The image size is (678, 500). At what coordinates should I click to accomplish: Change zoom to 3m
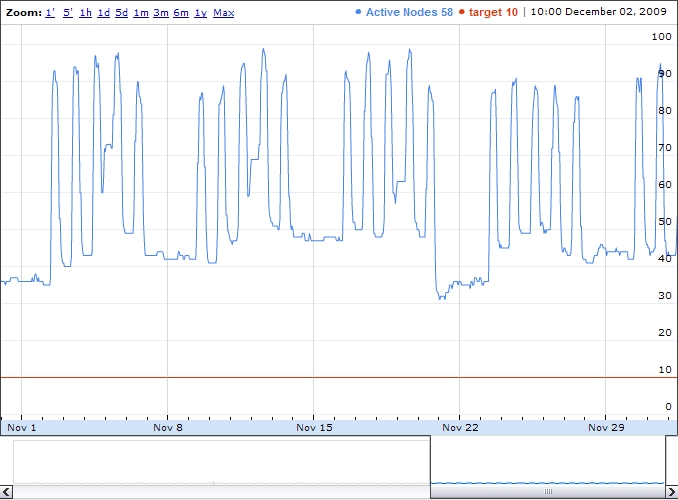pyautogui.click(x=161, y=13)
